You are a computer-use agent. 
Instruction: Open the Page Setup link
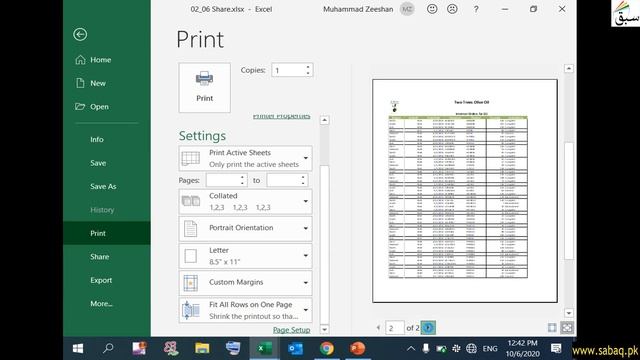(291, 330)
